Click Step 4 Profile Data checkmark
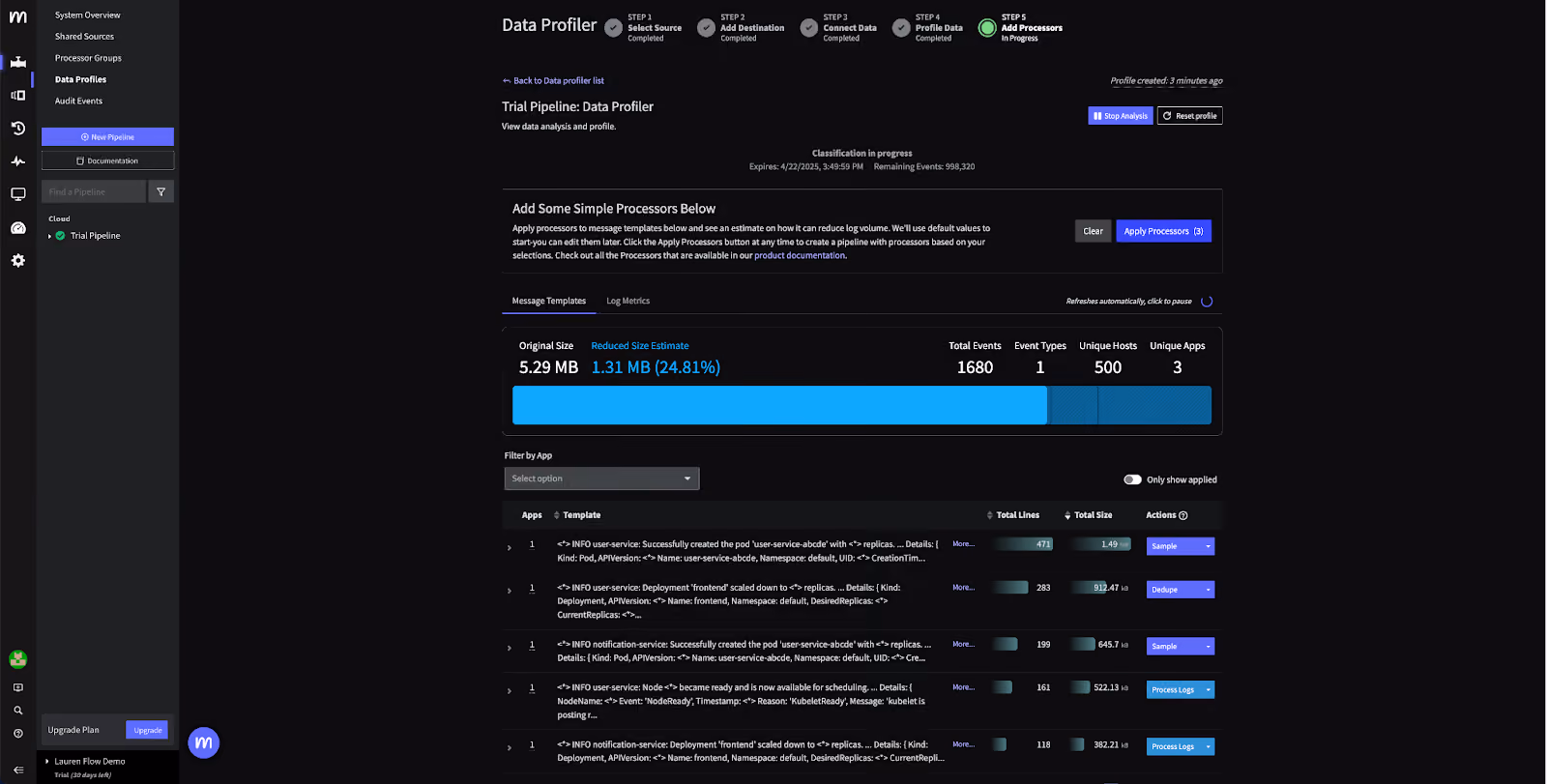This screenshot has height=784, width=1547. [901, 28]
